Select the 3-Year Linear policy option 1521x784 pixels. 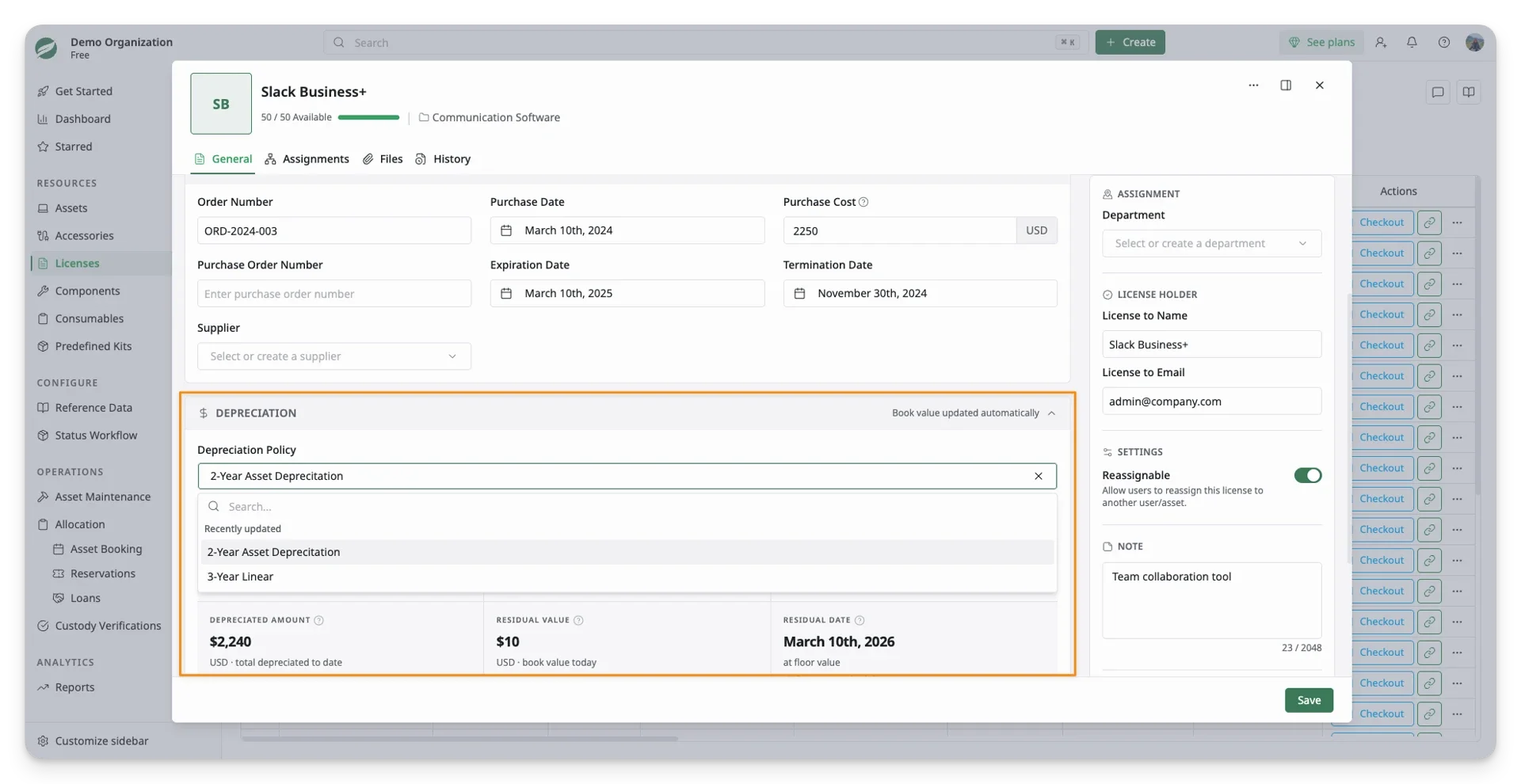click(627, 577)
